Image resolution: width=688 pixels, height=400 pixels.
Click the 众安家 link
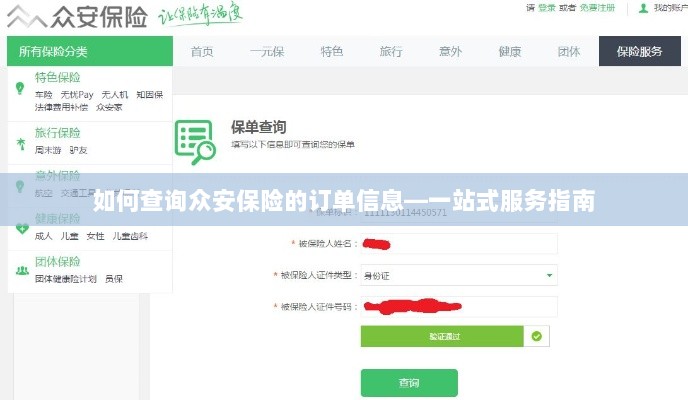tap(109, 107)
